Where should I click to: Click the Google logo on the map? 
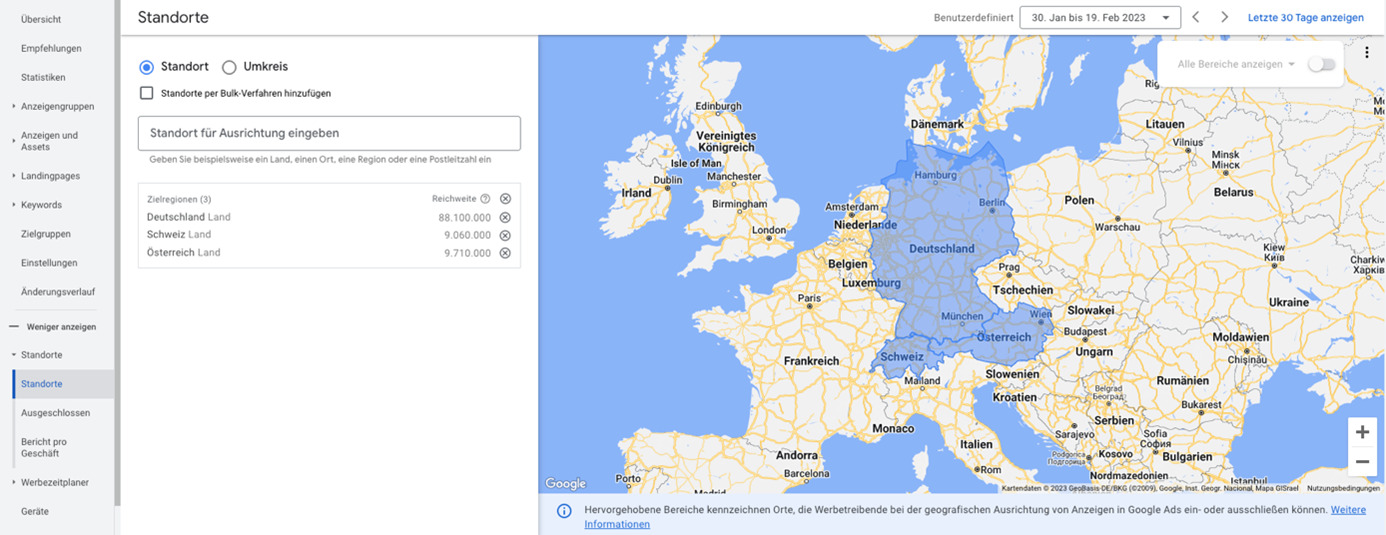pyautogui.click(x=565, y=484)
